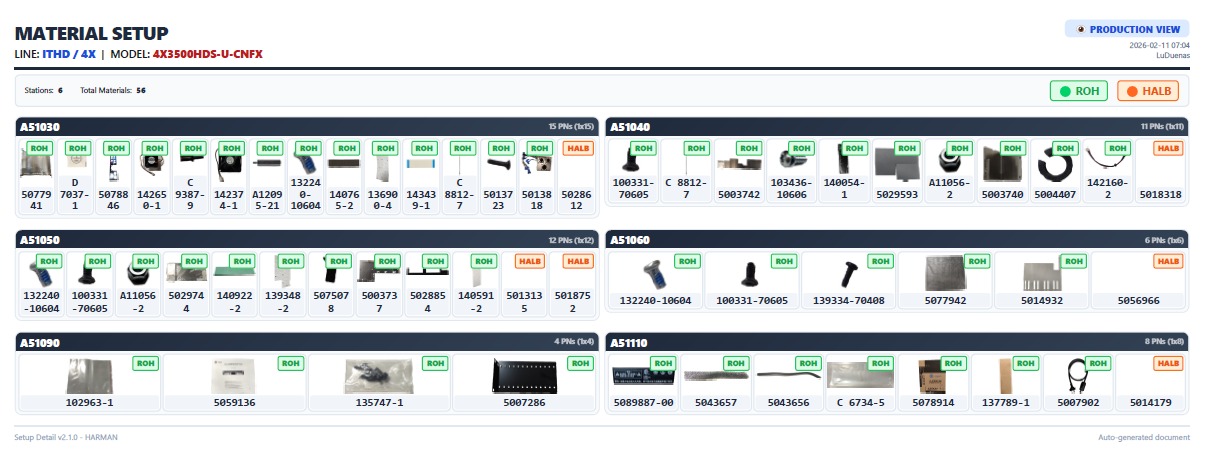Click the Production View button
The height and width of the screenshot is (467, 1208).
coord(1126,29)
